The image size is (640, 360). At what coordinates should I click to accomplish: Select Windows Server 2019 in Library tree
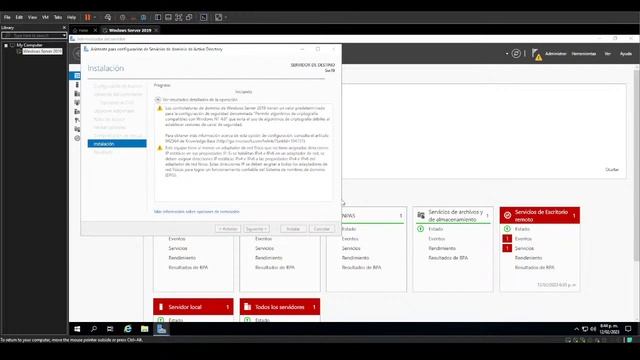coord(42,51)
